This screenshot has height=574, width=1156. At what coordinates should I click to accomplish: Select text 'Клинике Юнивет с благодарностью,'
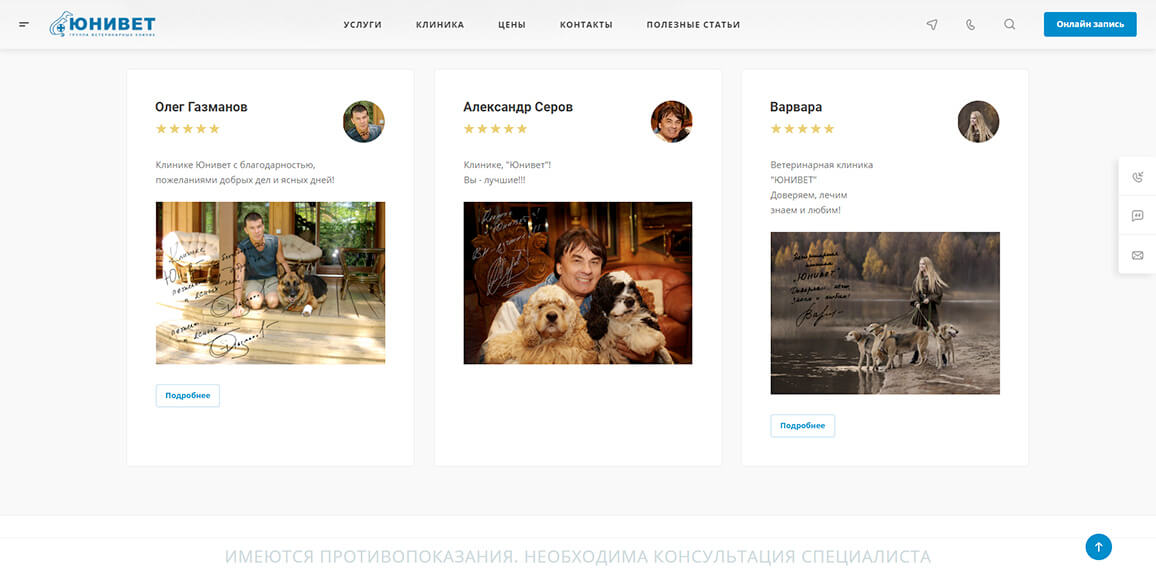tap(236, 165)
